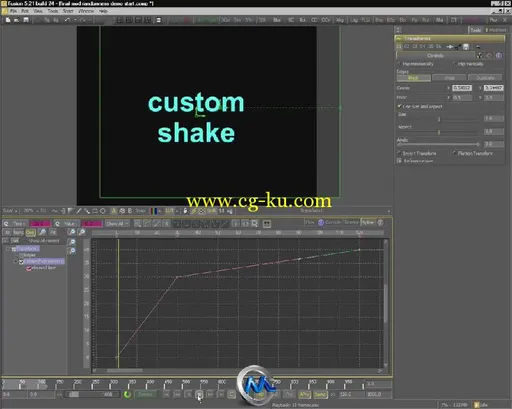Click the disk icon in Transform1 header
The width and height of the screenshot is (512, 409).
466,47
